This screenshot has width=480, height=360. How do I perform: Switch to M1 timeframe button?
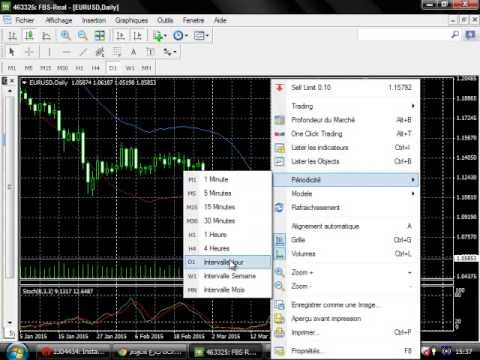pyautogui.click(x=12, y=68)
